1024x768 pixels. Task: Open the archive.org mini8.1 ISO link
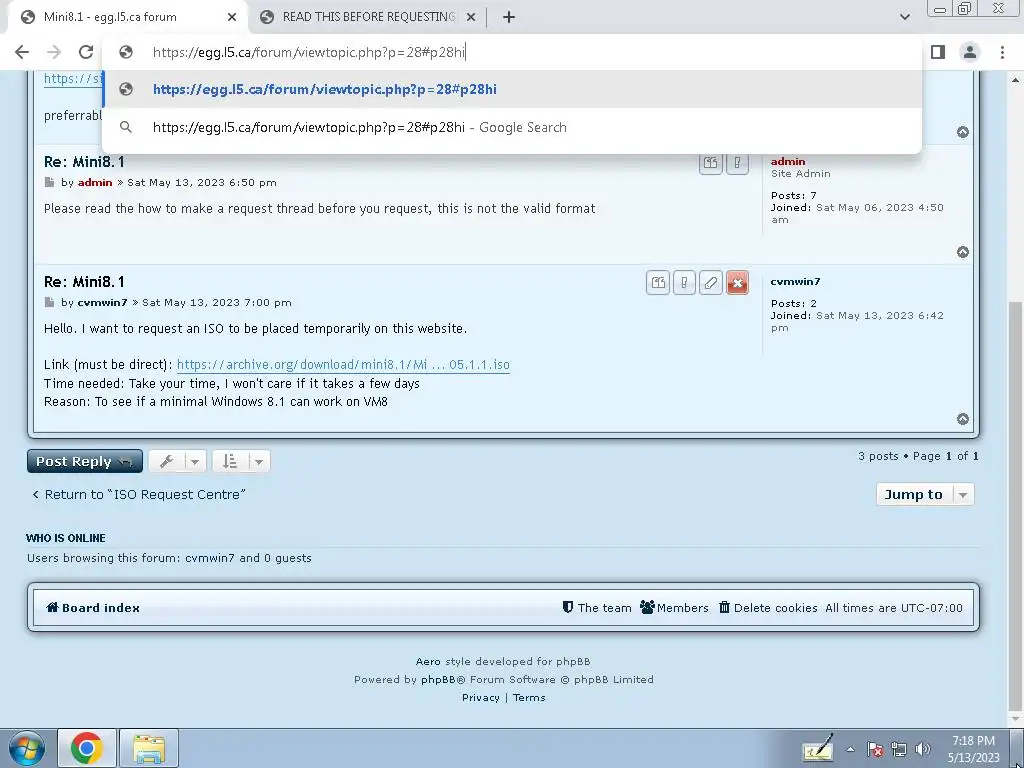pos(343,364)
